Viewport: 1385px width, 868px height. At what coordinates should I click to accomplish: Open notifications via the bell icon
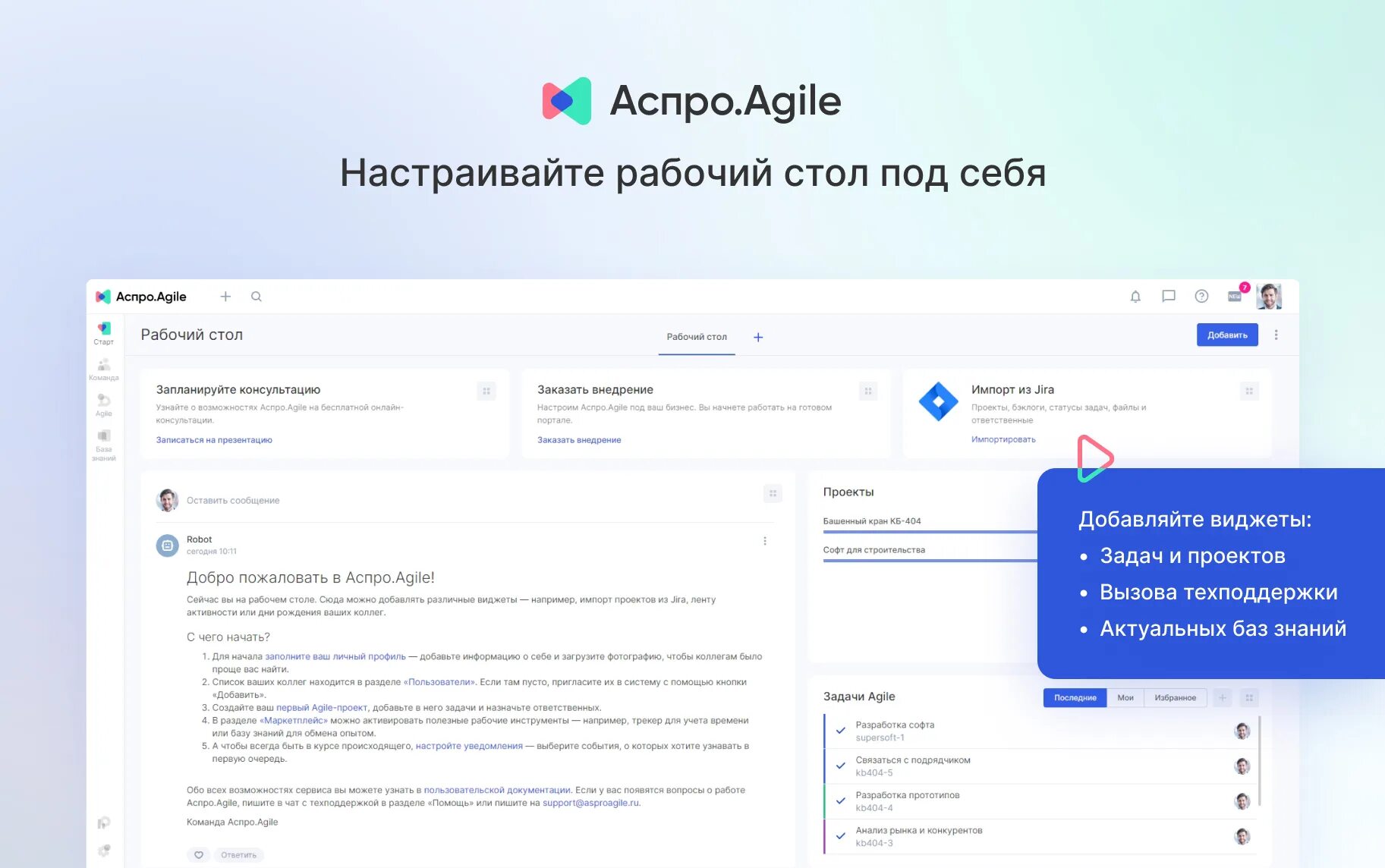[x=1135, y=297]
